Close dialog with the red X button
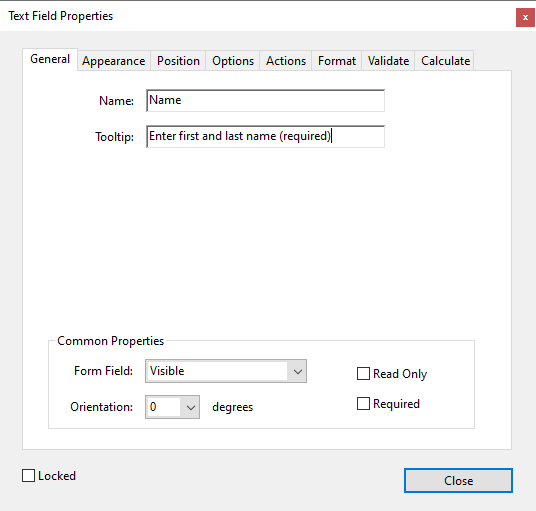 pyautogui.click(x=525, y=17)
